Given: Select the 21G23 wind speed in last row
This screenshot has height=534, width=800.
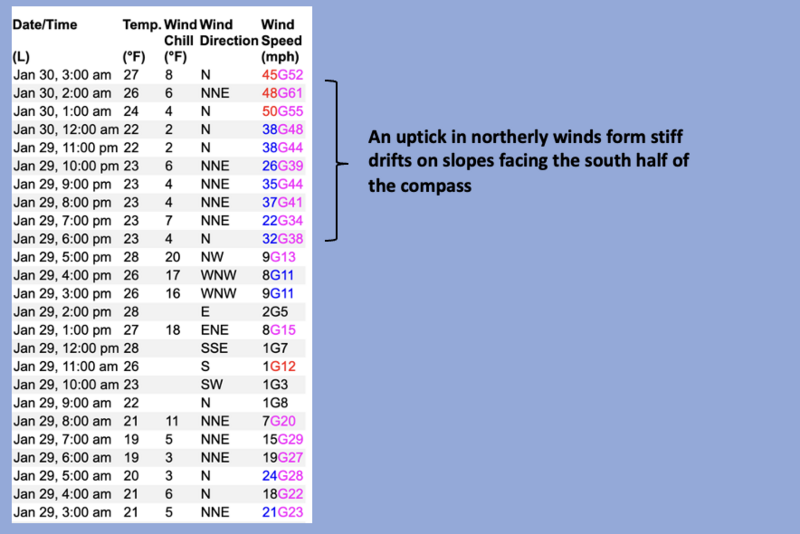Looking at the screenshot, I should tap(281, 513).
